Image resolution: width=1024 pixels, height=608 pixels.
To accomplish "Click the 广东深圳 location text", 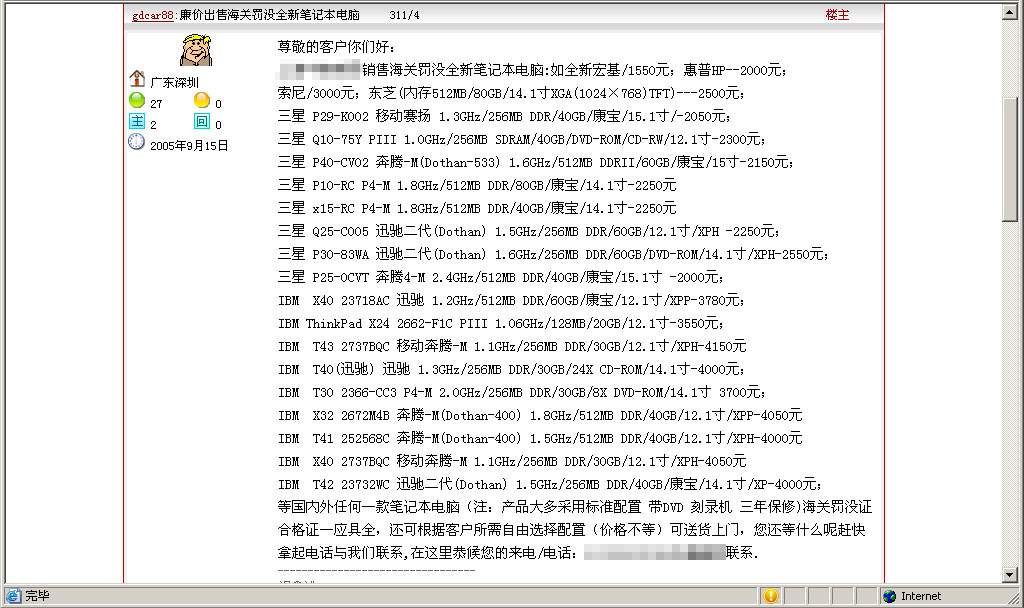I will click(x=174, y=82).
